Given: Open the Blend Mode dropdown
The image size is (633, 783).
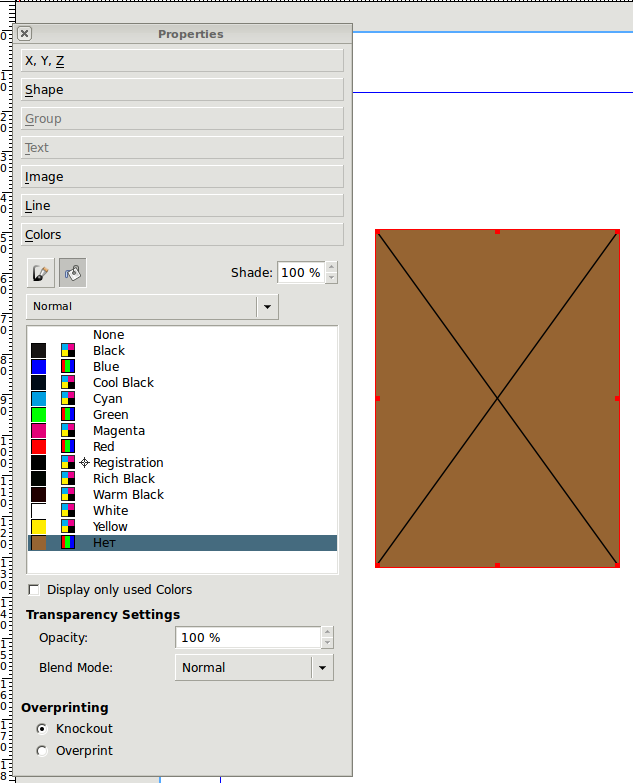Looking at the screenshot, I should click(254, 668).
